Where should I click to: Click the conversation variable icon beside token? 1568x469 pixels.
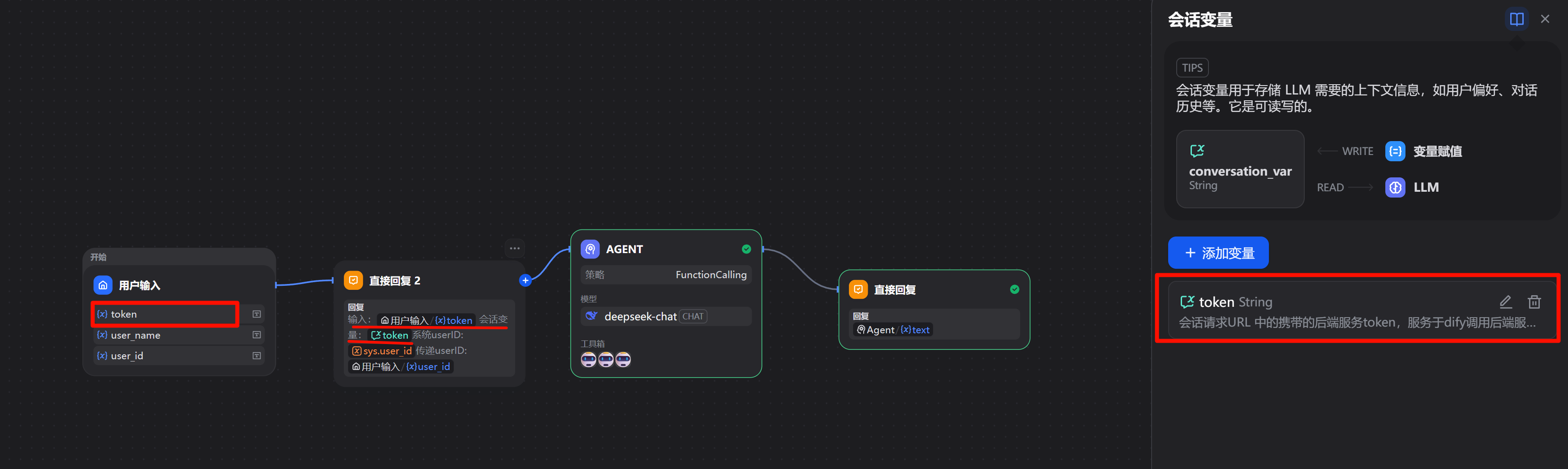tap(1187, 301)
